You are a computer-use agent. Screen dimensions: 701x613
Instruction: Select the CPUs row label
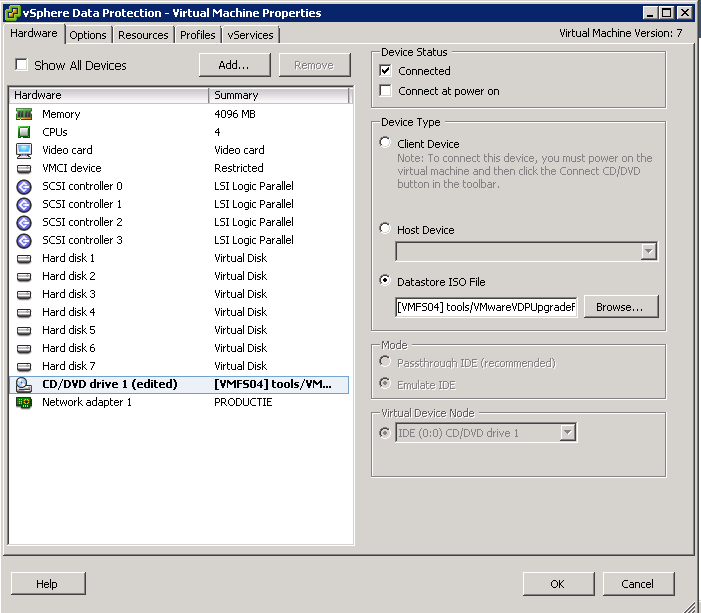pyautogui.click(x=55, y=132)
